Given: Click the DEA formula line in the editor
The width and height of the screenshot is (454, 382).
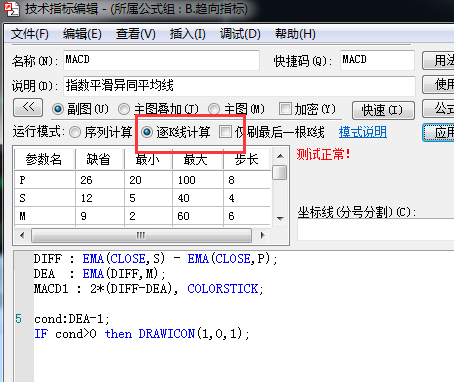Looking at the screenshot, I should [99, 274].
